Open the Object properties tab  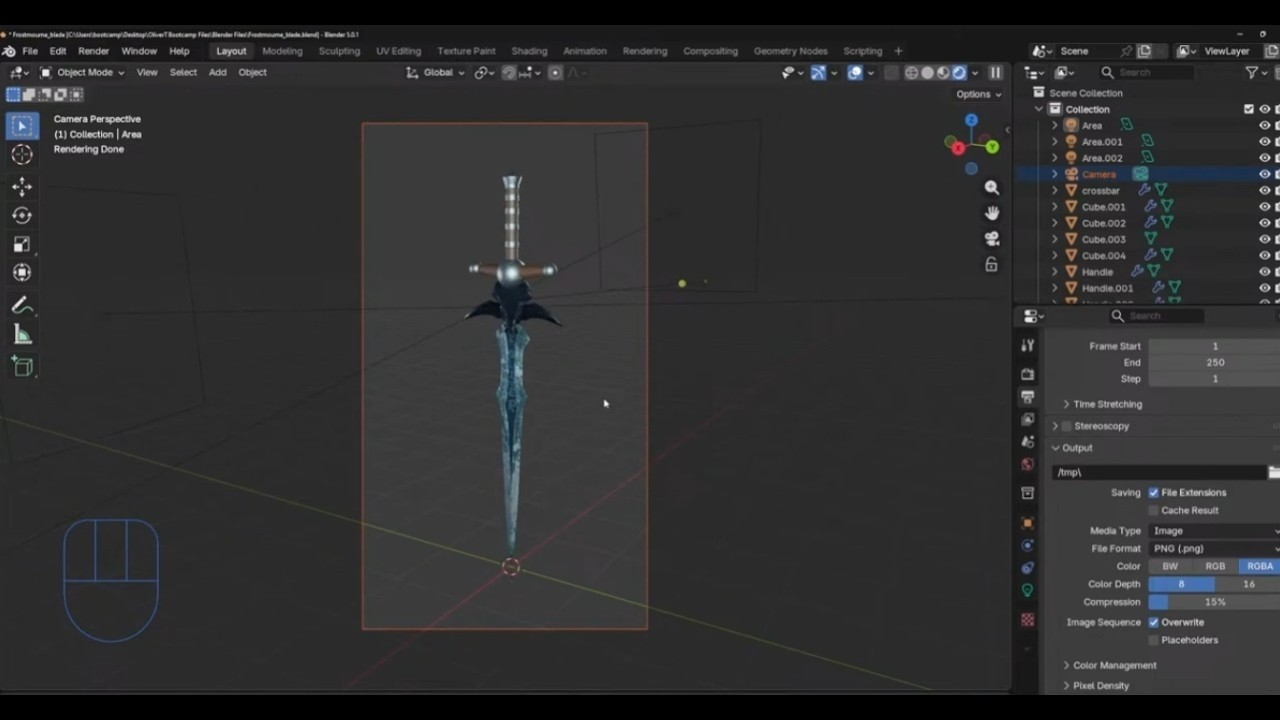click(x=1027, y=523)
